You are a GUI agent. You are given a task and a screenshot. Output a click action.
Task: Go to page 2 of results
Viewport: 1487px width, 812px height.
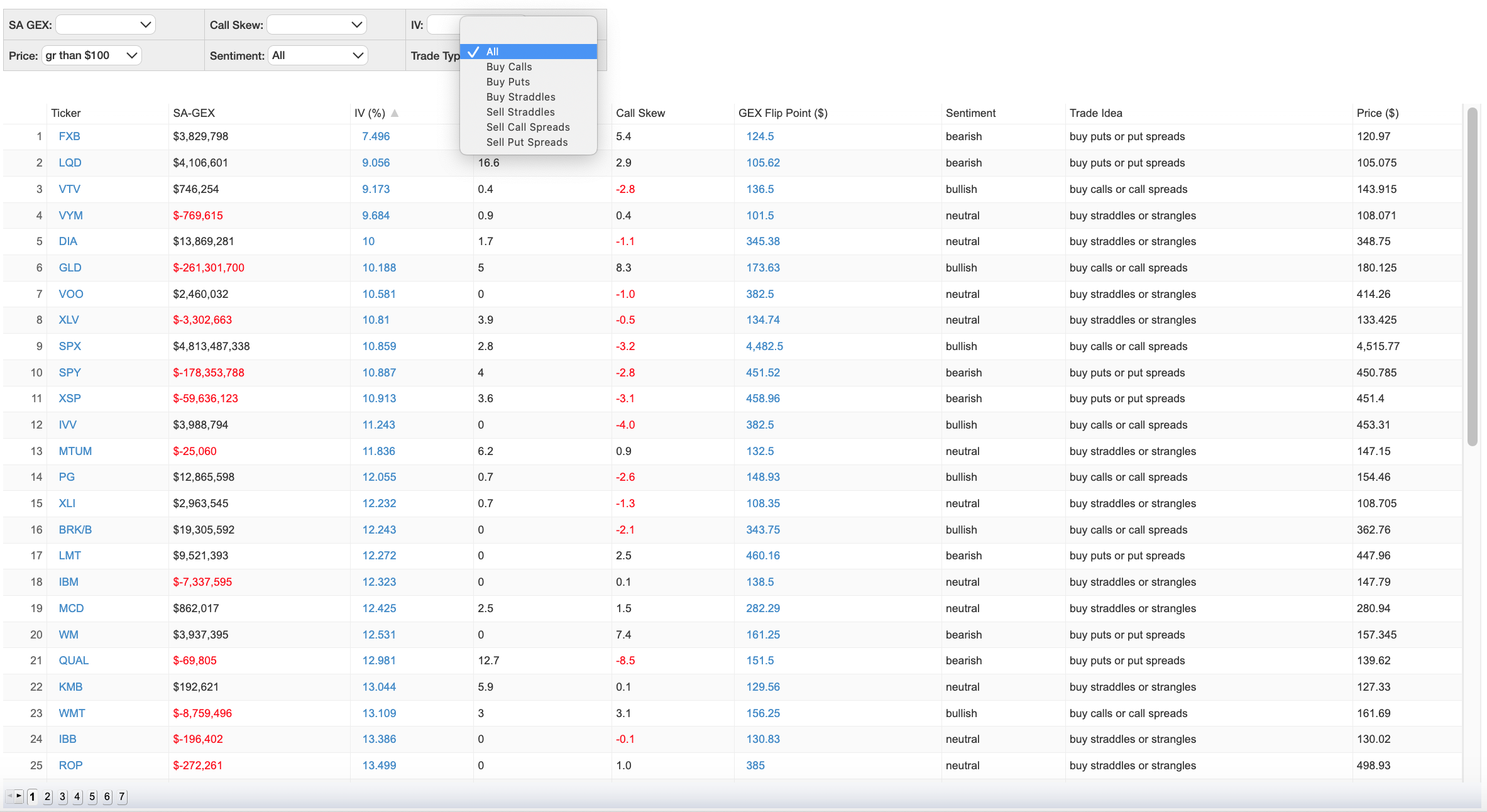pos(47,797)
